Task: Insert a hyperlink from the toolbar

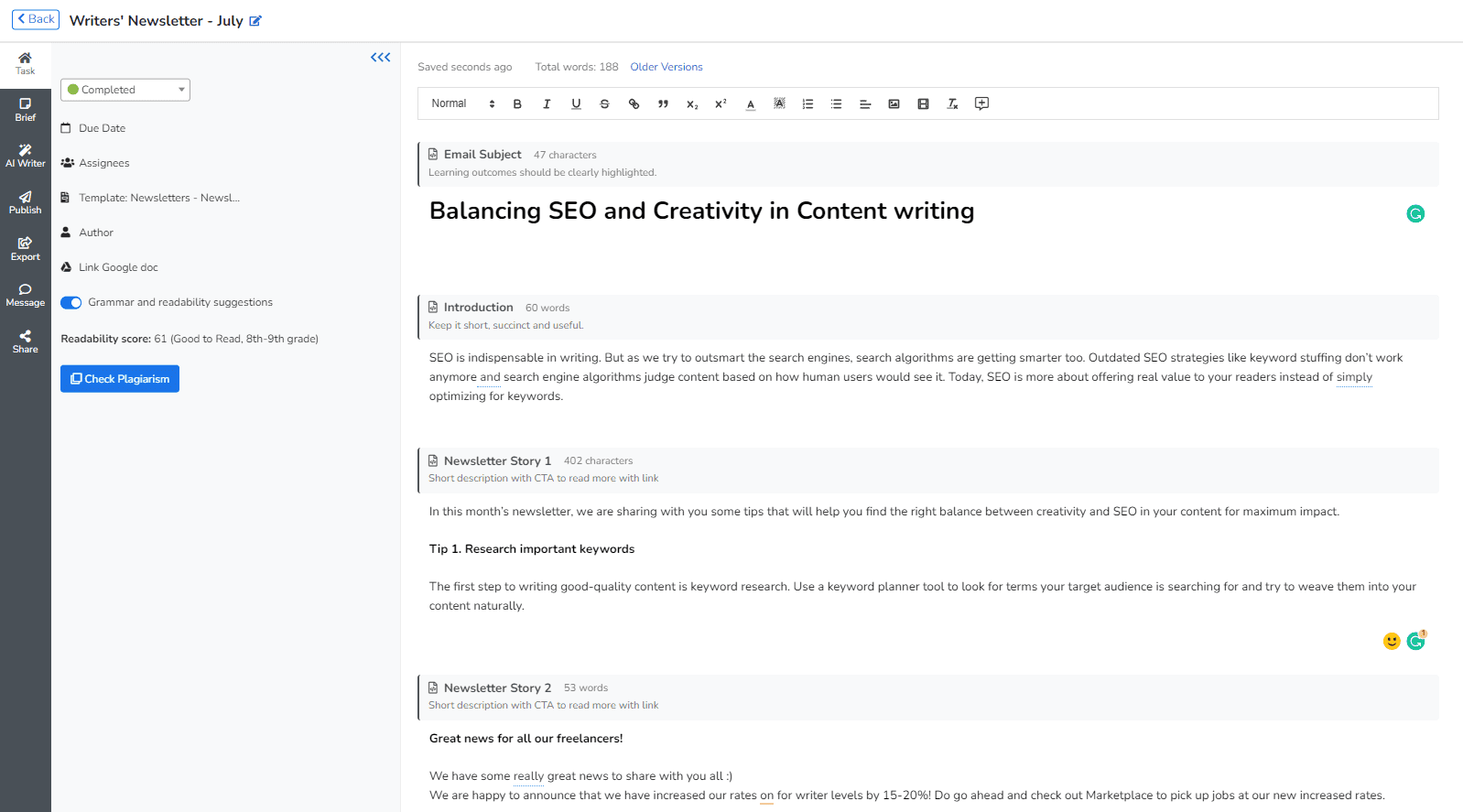Action: 634,104
